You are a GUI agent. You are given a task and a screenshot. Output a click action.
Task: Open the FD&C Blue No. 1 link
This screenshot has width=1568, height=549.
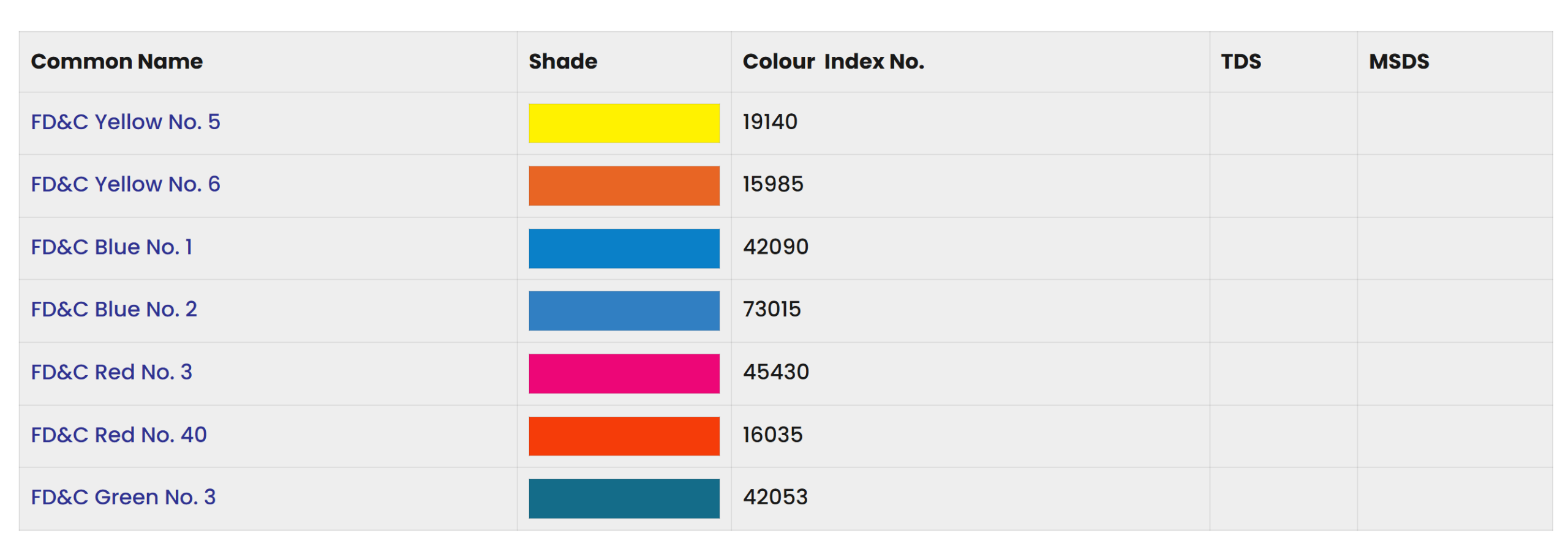point(111,247)
